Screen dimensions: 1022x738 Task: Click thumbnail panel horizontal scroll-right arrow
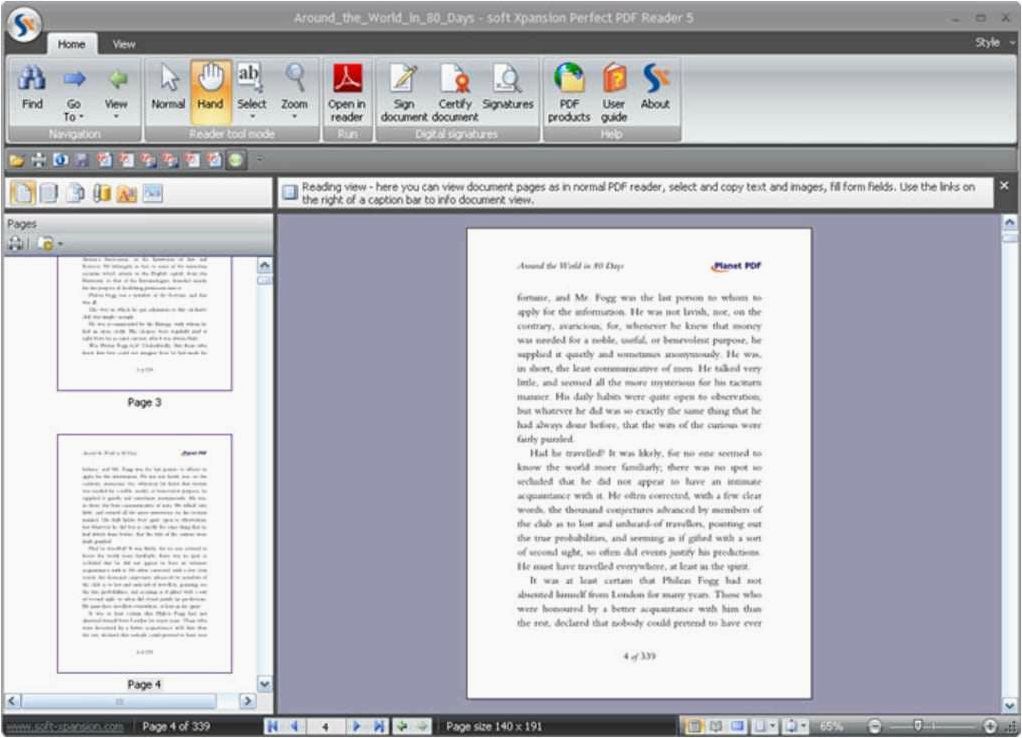247,701
